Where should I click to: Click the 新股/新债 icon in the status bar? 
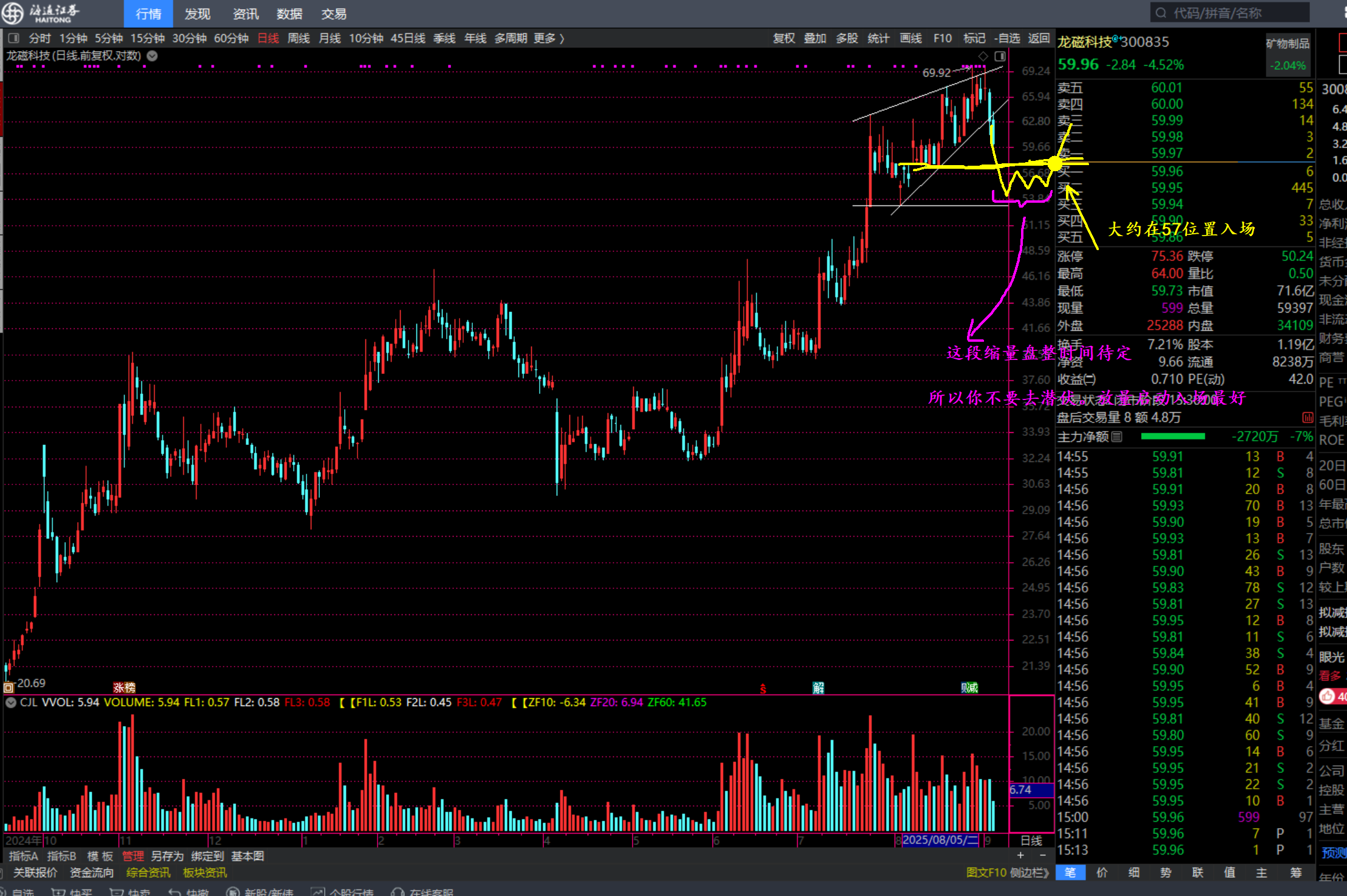[232, 892]
